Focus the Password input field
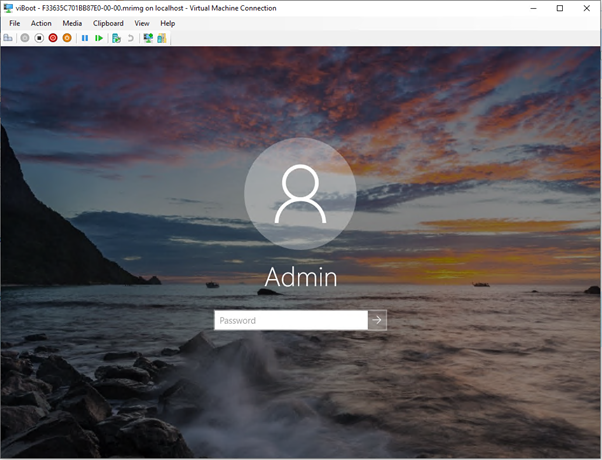 pyautogui.click(x=290, y=321)
